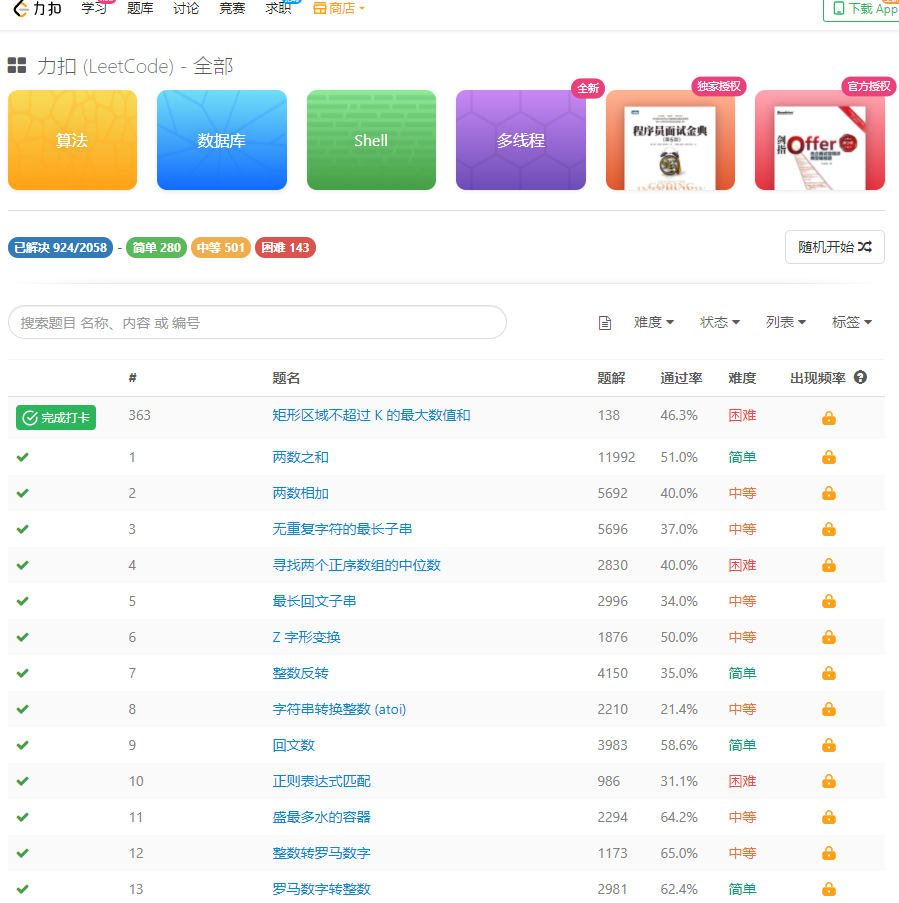
Task: Open the 标签 filter dropdown
Action: [852, 322]
